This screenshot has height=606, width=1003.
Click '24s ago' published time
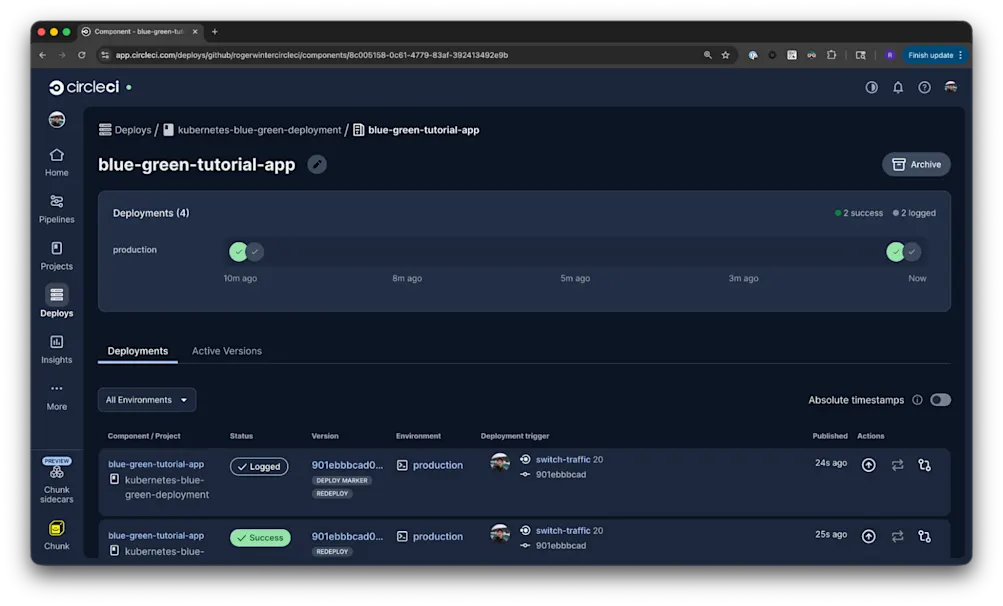831,463
